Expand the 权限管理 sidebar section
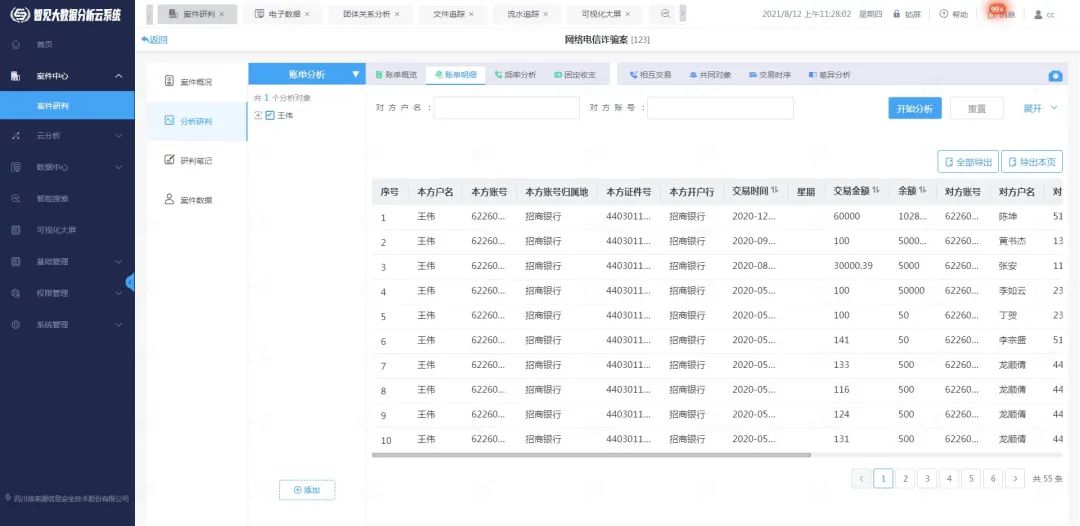Screen dimensions: 1080x526 (118, 293)
